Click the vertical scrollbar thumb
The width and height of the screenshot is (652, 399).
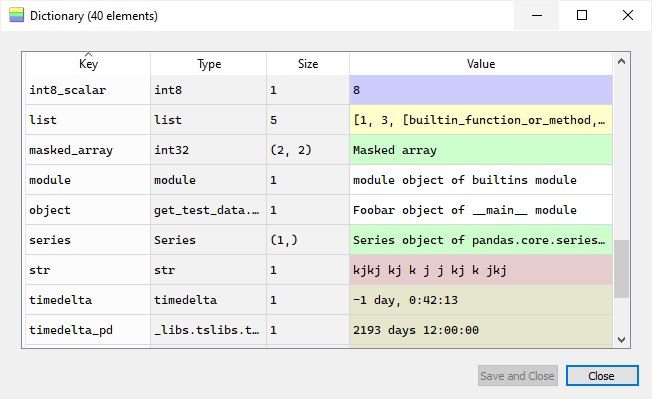coord(621,269)
